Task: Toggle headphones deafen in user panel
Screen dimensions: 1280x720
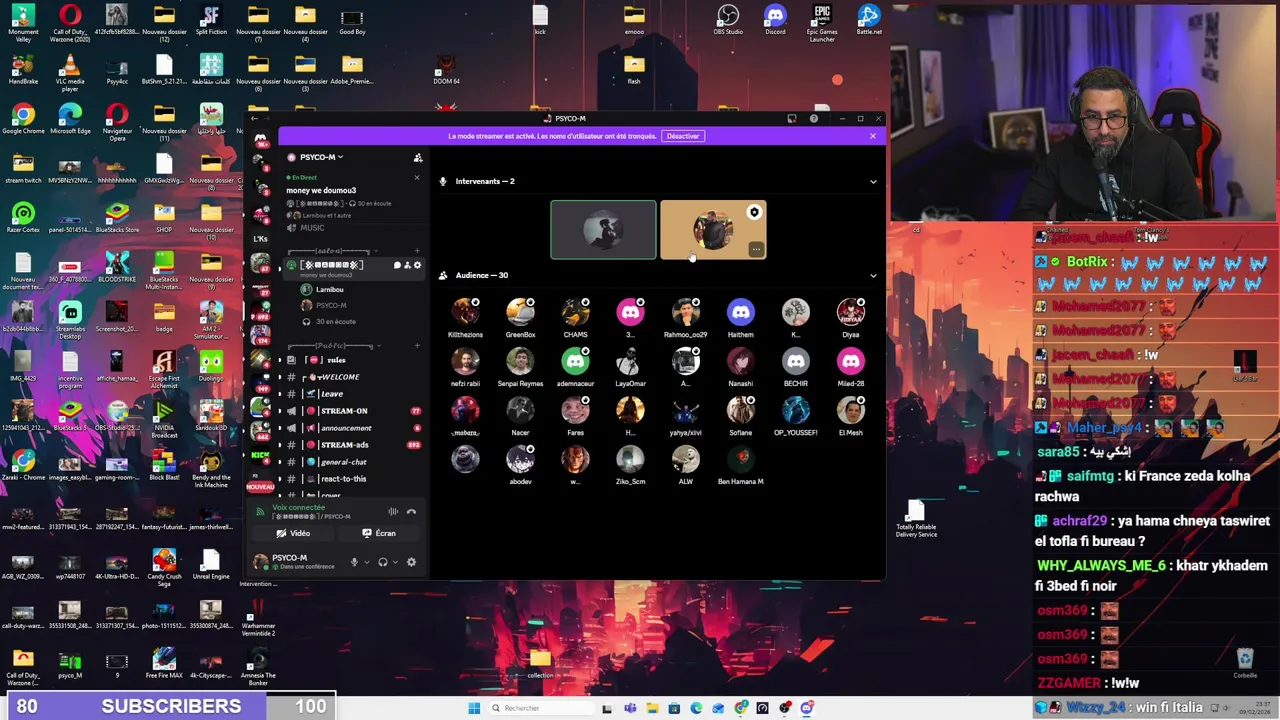Action: pos(382,562)
